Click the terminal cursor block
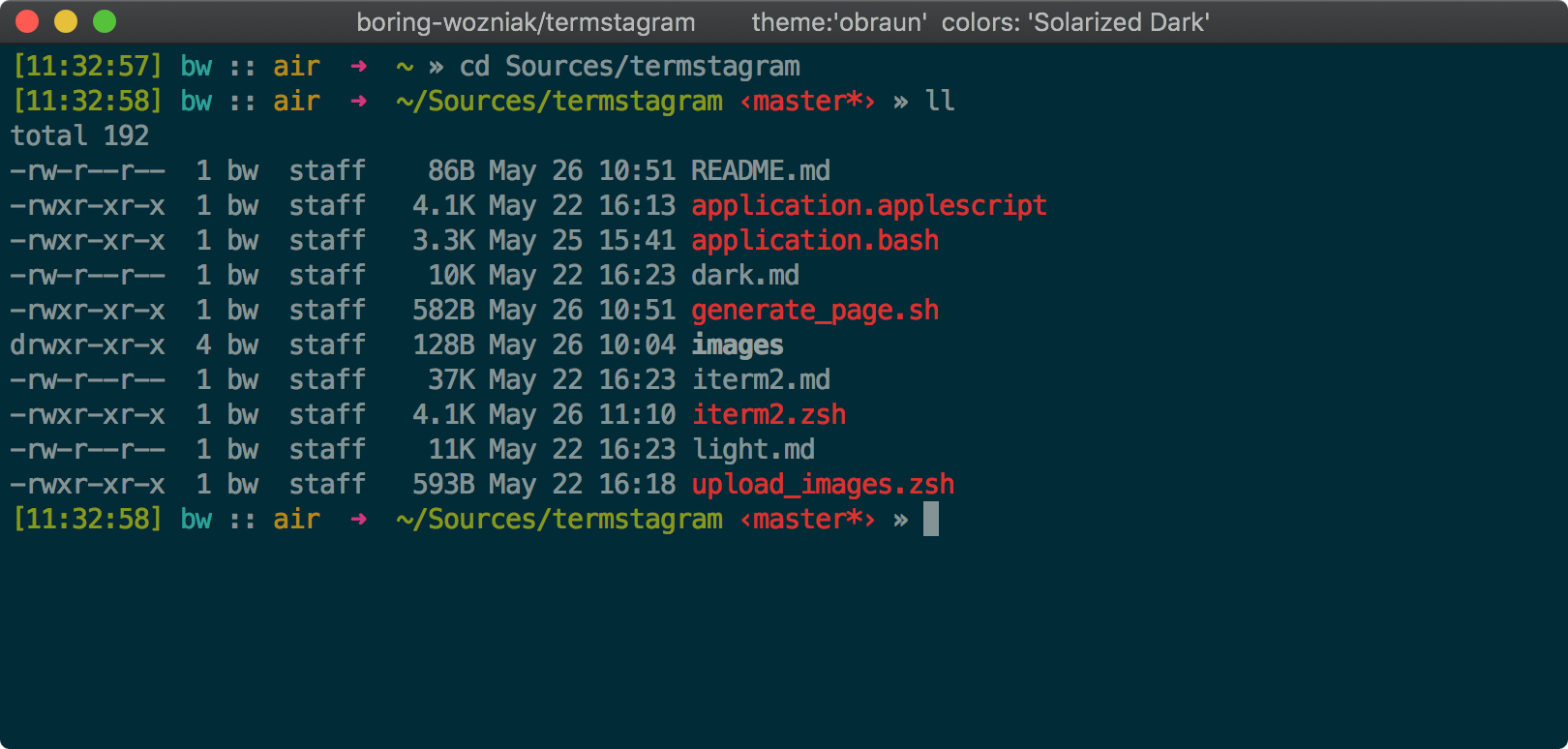1568x749 pixels. (x=930, y=520)
